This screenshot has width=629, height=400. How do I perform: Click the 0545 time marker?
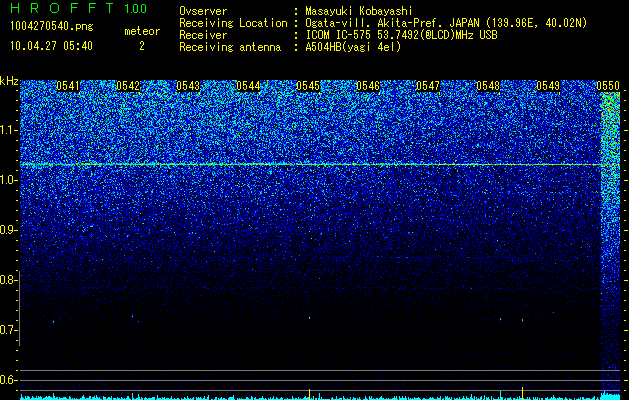(x=308, y=86)
